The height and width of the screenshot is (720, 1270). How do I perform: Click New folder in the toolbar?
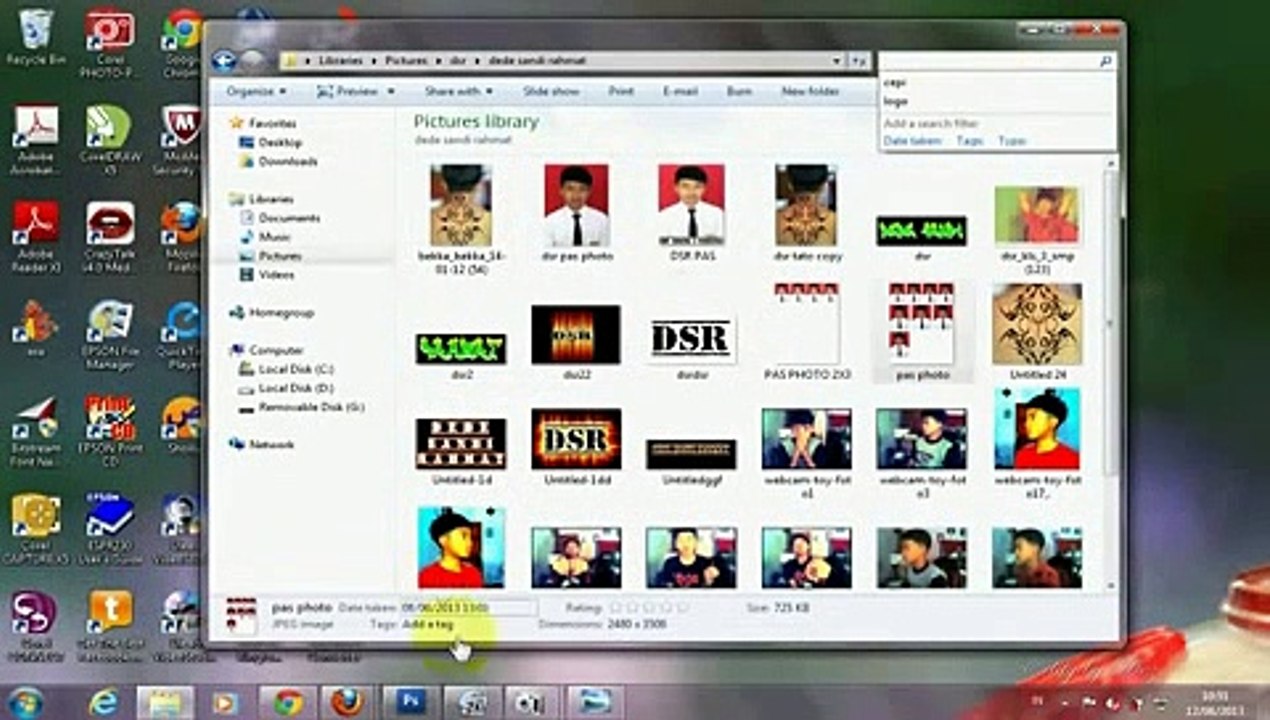(x=810, y=91)
